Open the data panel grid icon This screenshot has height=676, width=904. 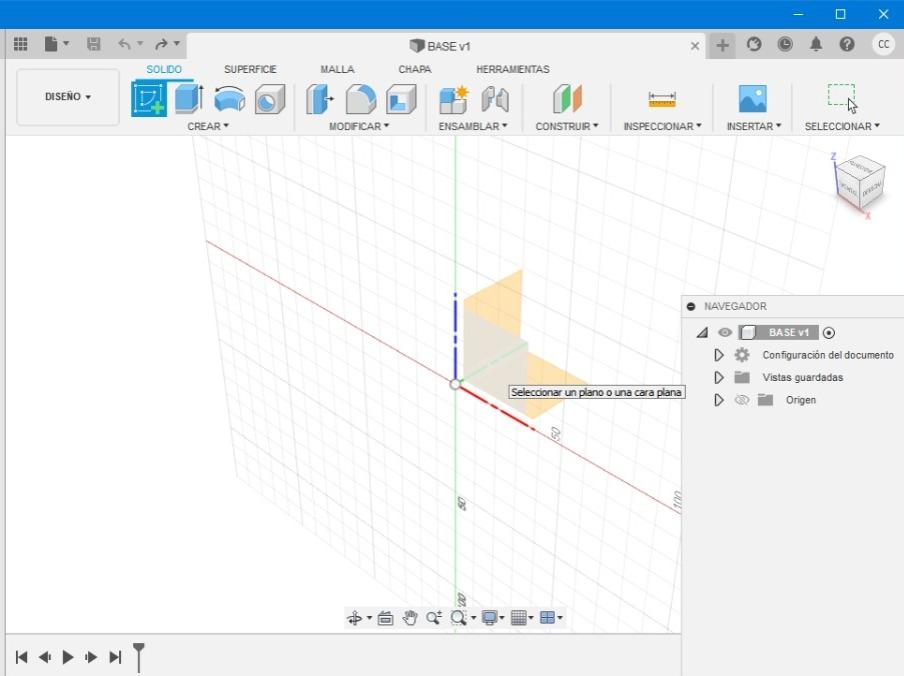pyautogui.click(x=20, y=44)
